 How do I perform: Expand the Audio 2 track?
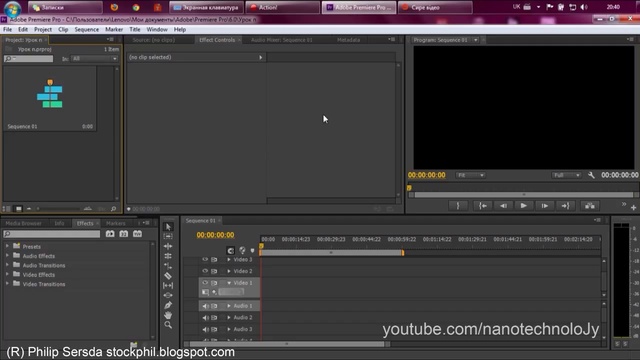229,318
